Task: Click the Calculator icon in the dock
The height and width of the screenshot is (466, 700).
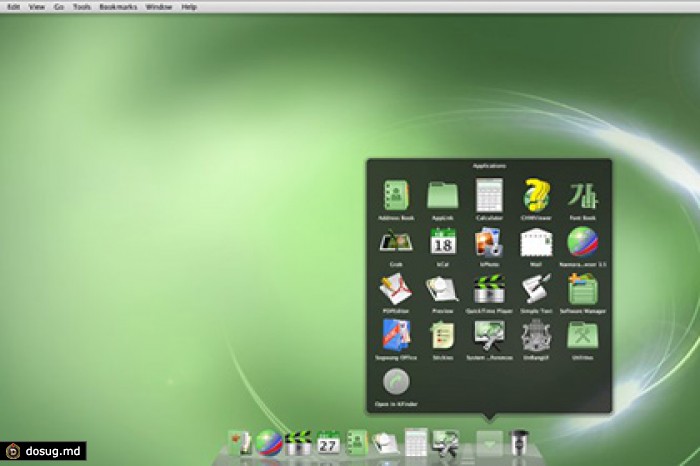Action: (416, 442)
